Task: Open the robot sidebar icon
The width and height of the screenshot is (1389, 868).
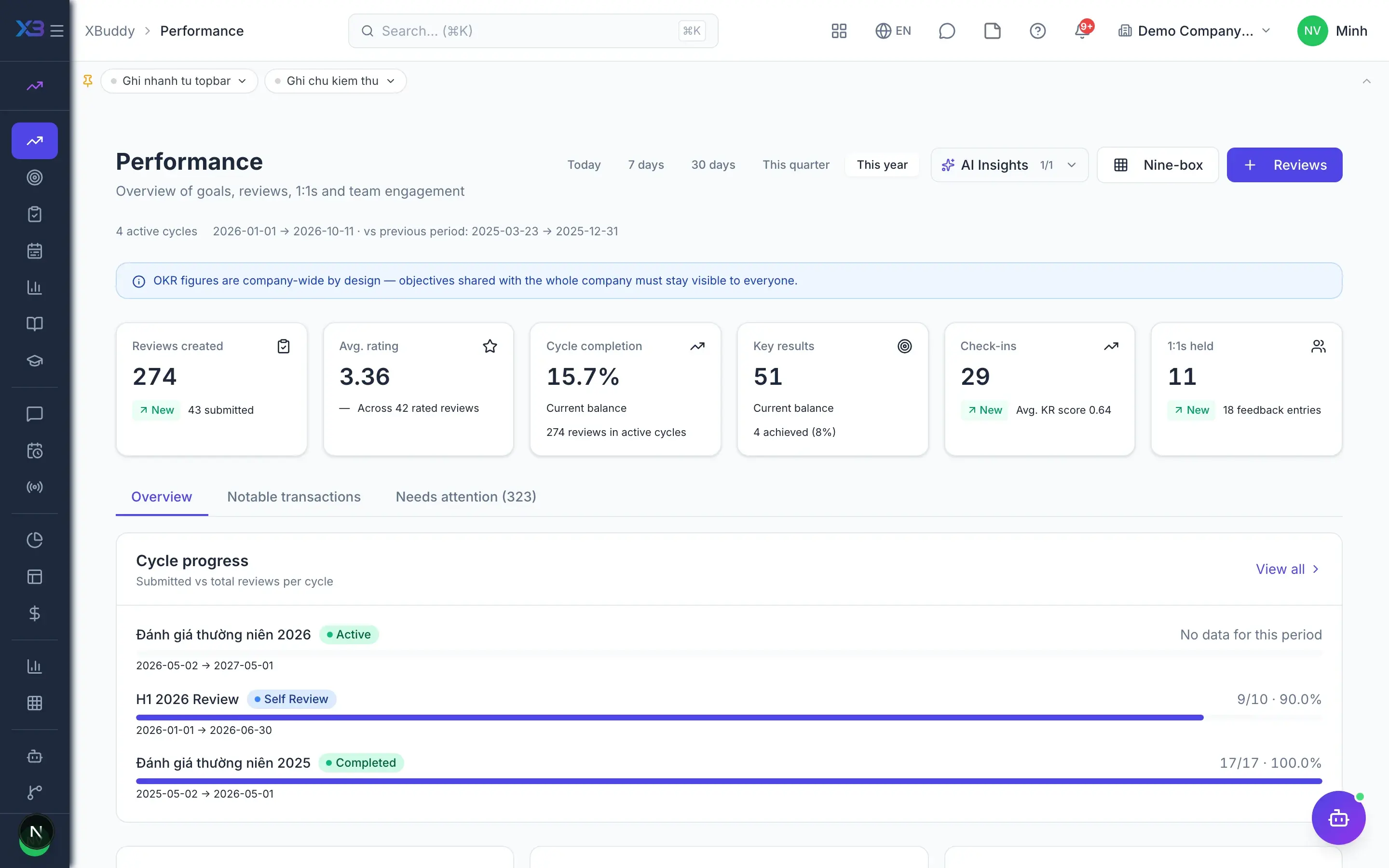Action: point(34,756)
